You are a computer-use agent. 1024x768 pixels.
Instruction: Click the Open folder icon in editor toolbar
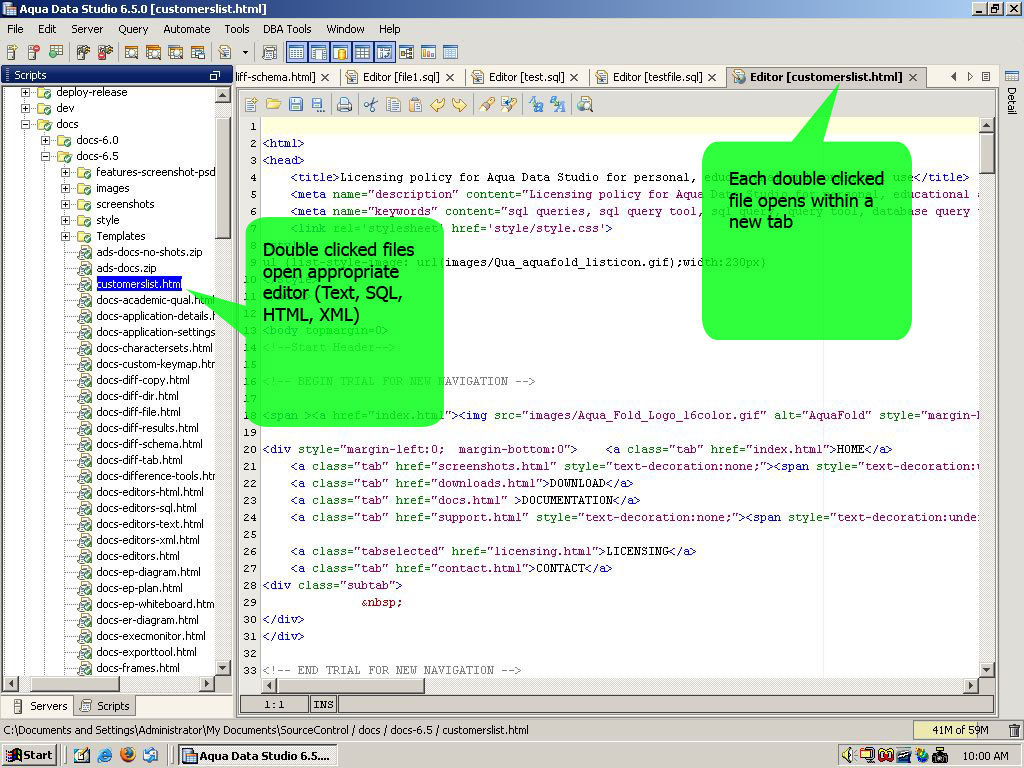[274, 104]
